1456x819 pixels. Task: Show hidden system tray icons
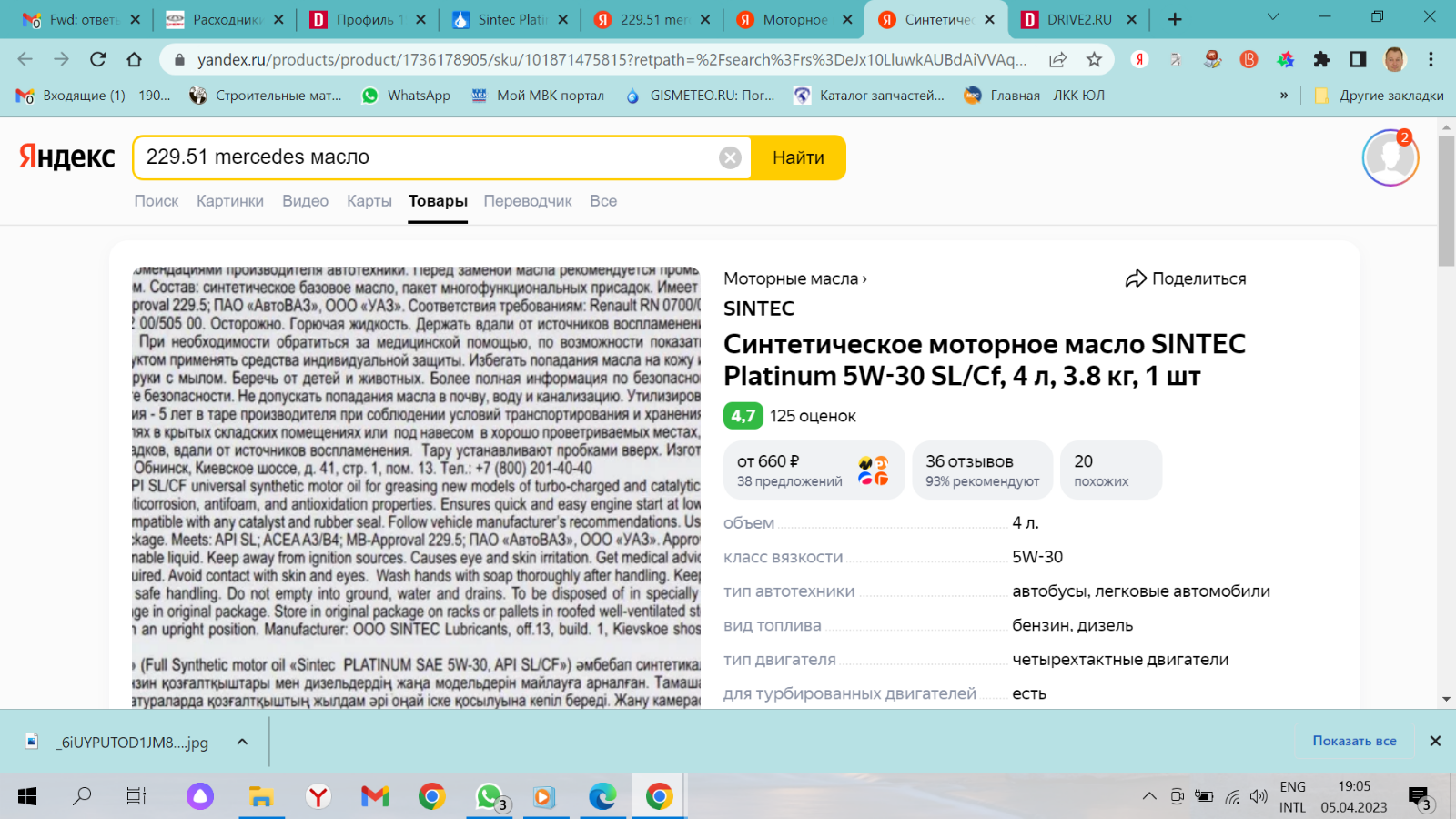pyautogui.click(x=1149, y=796)
